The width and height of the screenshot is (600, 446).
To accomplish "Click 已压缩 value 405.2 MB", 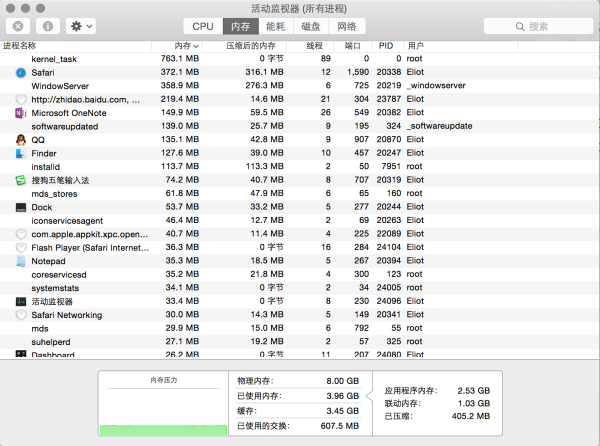I will click(x=471, y=416).
